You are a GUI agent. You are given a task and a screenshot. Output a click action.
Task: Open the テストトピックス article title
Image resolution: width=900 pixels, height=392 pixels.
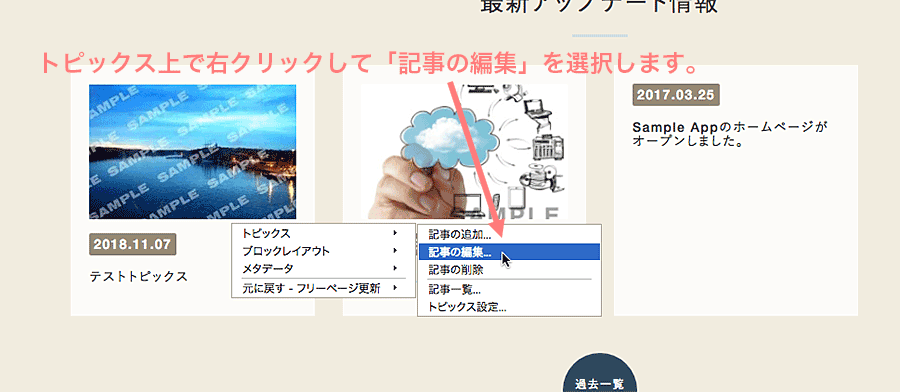point(138,277)
